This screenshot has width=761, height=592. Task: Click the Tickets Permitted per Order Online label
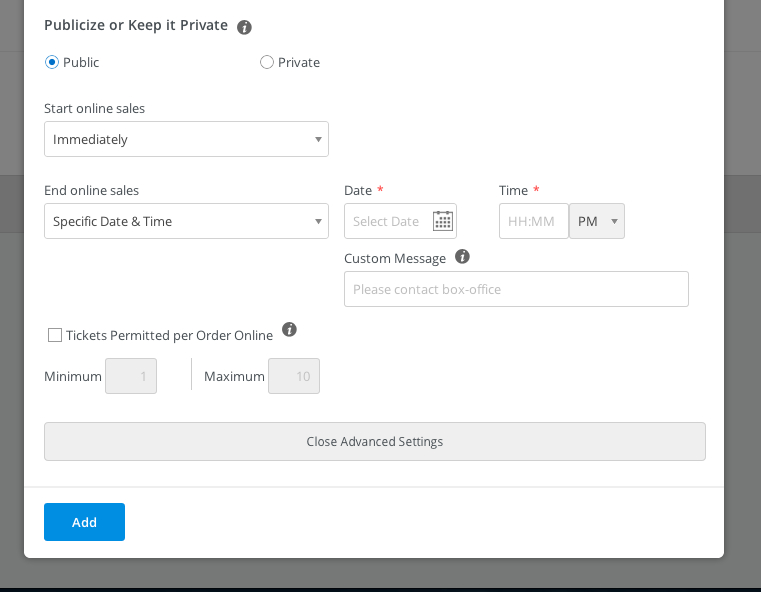169,336
